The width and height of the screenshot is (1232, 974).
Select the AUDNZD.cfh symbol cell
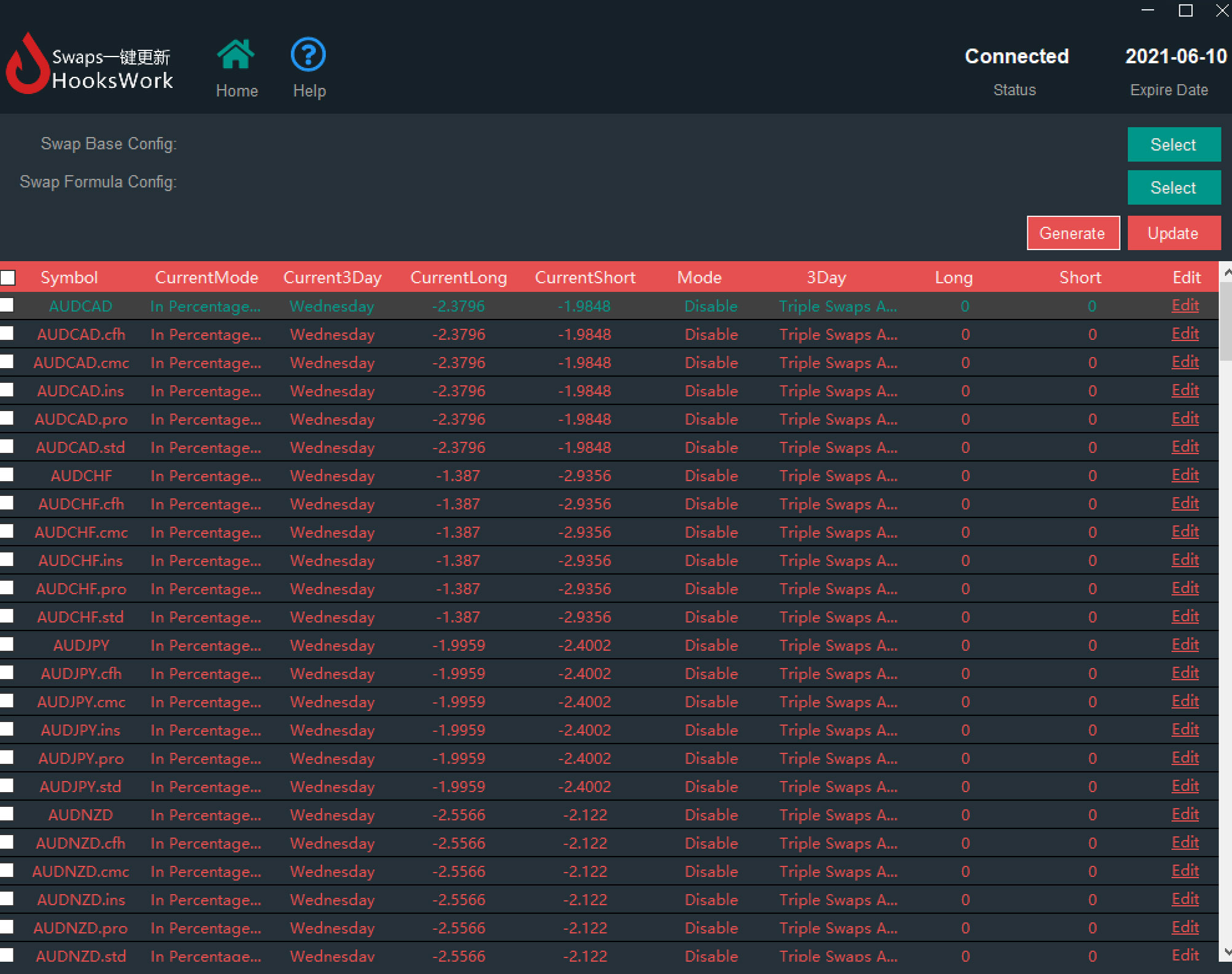(81, 843)
